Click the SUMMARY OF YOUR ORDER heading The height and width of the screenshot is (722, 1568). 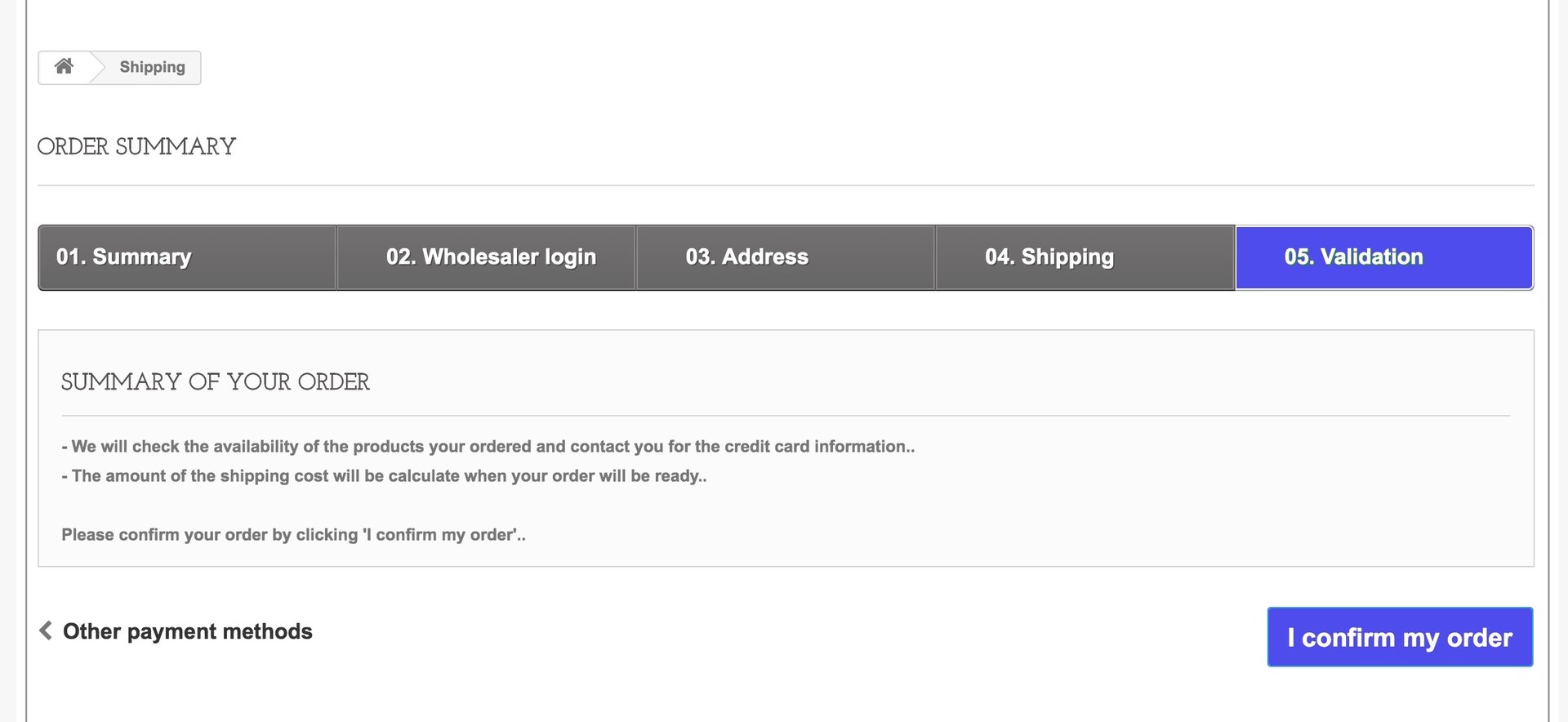(x=215, y=382)
